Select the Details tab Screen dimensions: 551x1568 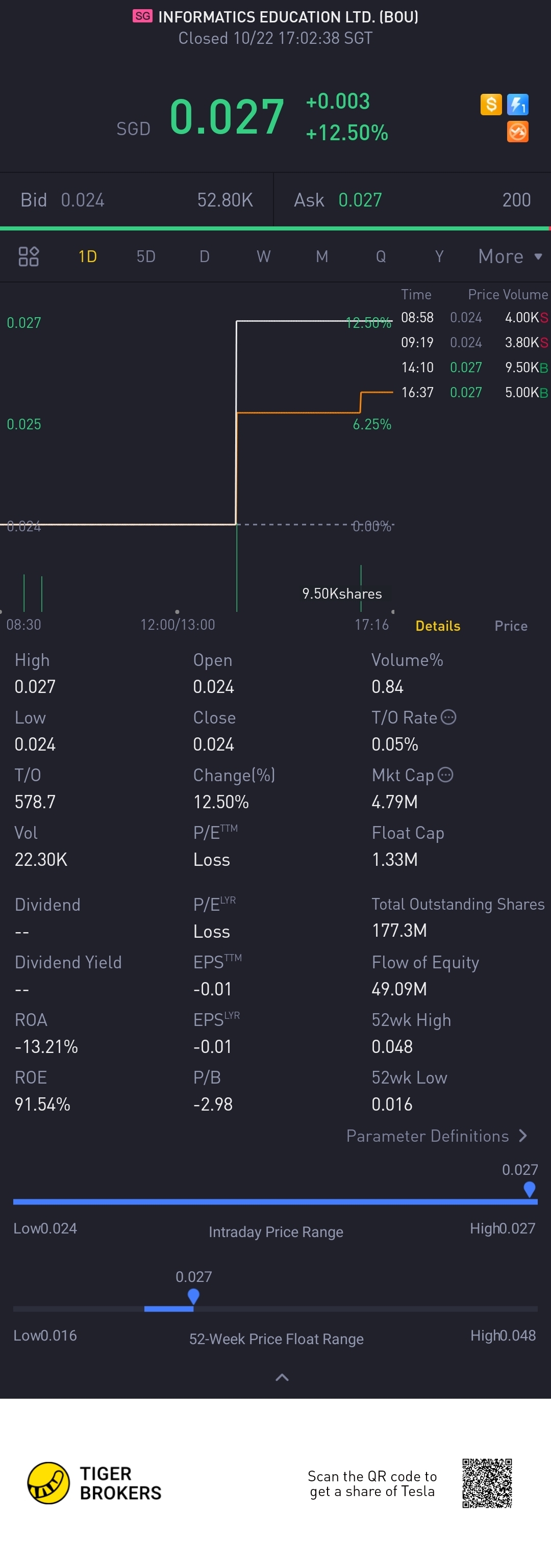pyautogui.click(x=437, y=626)
